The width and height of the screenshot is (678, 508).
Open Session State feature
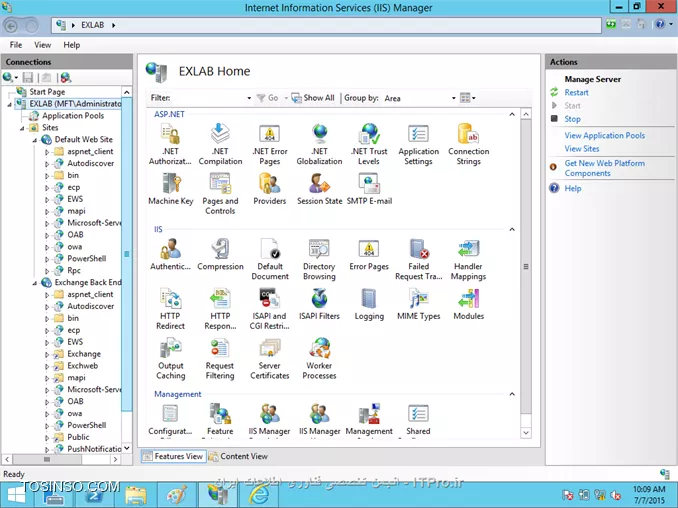click(320, 189)
